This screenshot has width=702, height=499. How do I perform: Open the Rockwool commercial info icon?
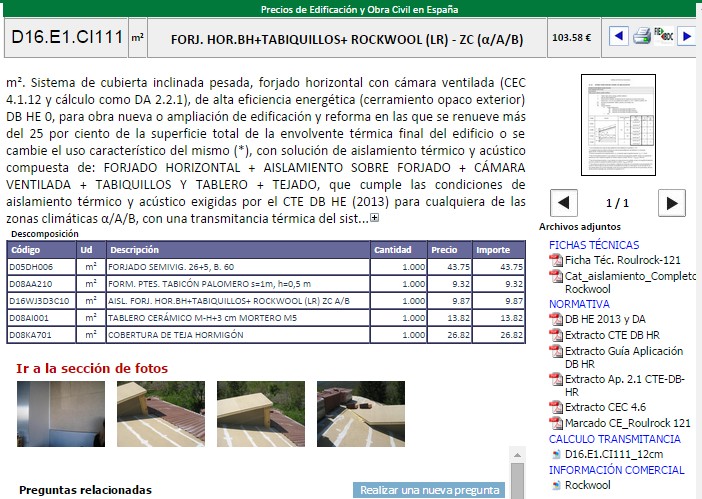pyautogui.click(x=556, y=485)
